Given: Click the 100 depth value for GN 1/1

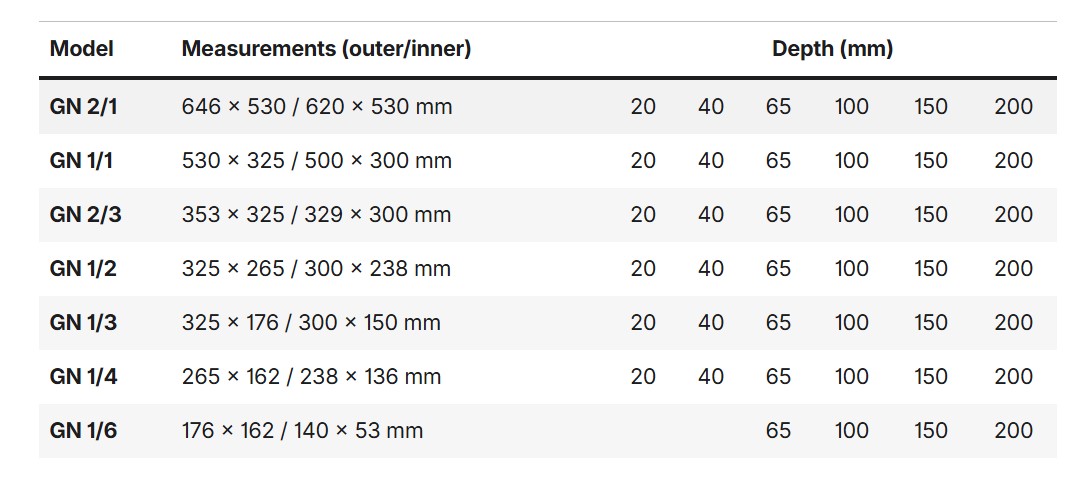Looking at the screenshot, I should coord(852,160).
